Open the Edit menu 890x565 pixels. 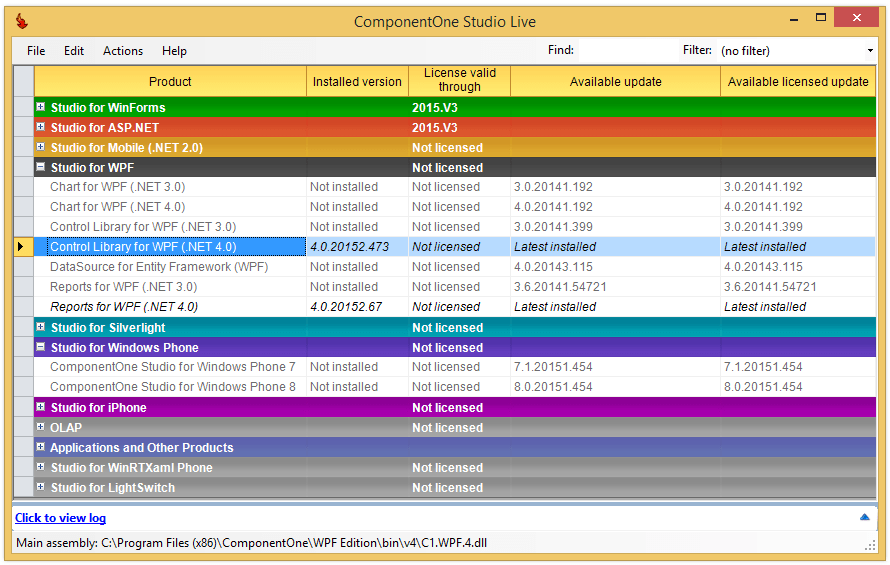(x=74, y=51)
